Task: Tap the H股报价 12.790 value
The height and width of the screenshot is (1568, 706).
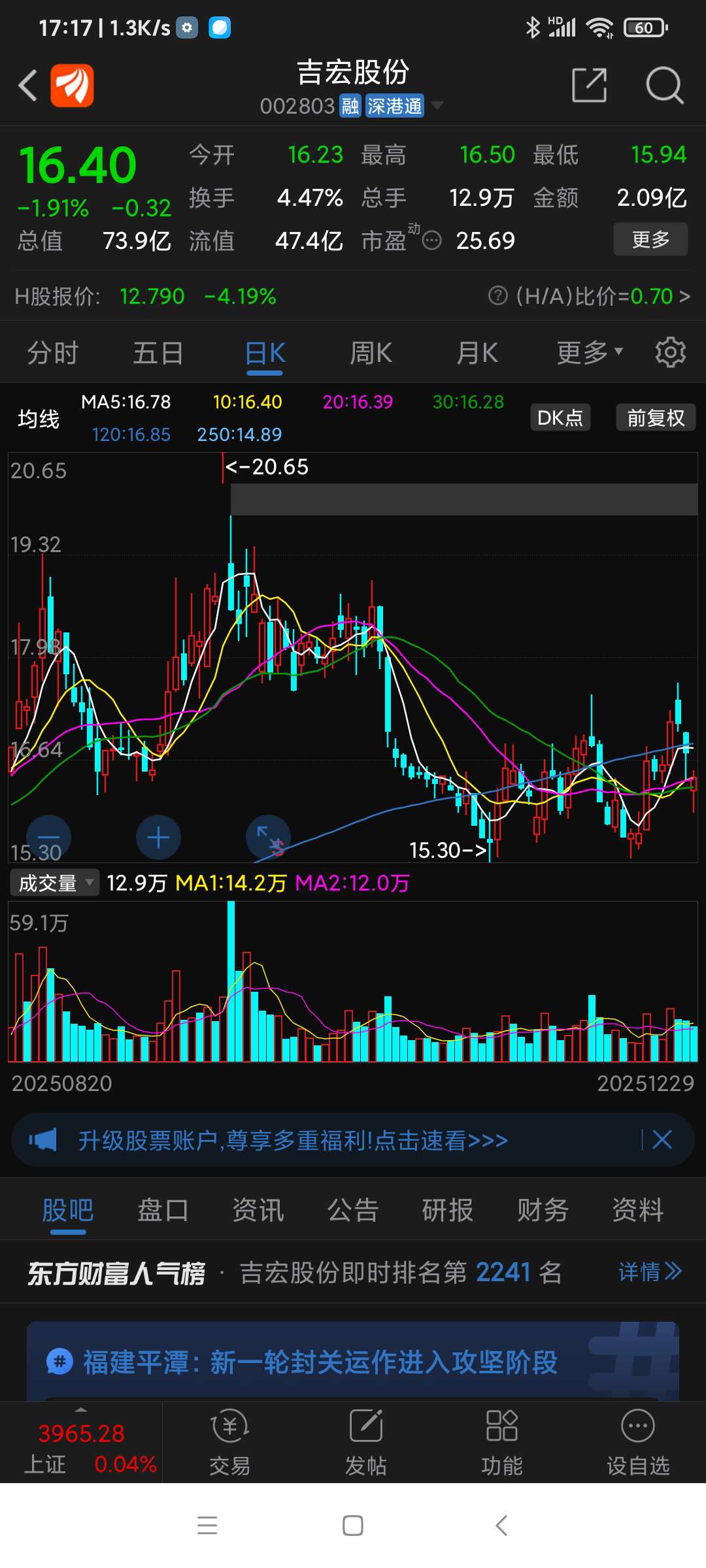Action: pyautogui.click(x=152, y=297)
